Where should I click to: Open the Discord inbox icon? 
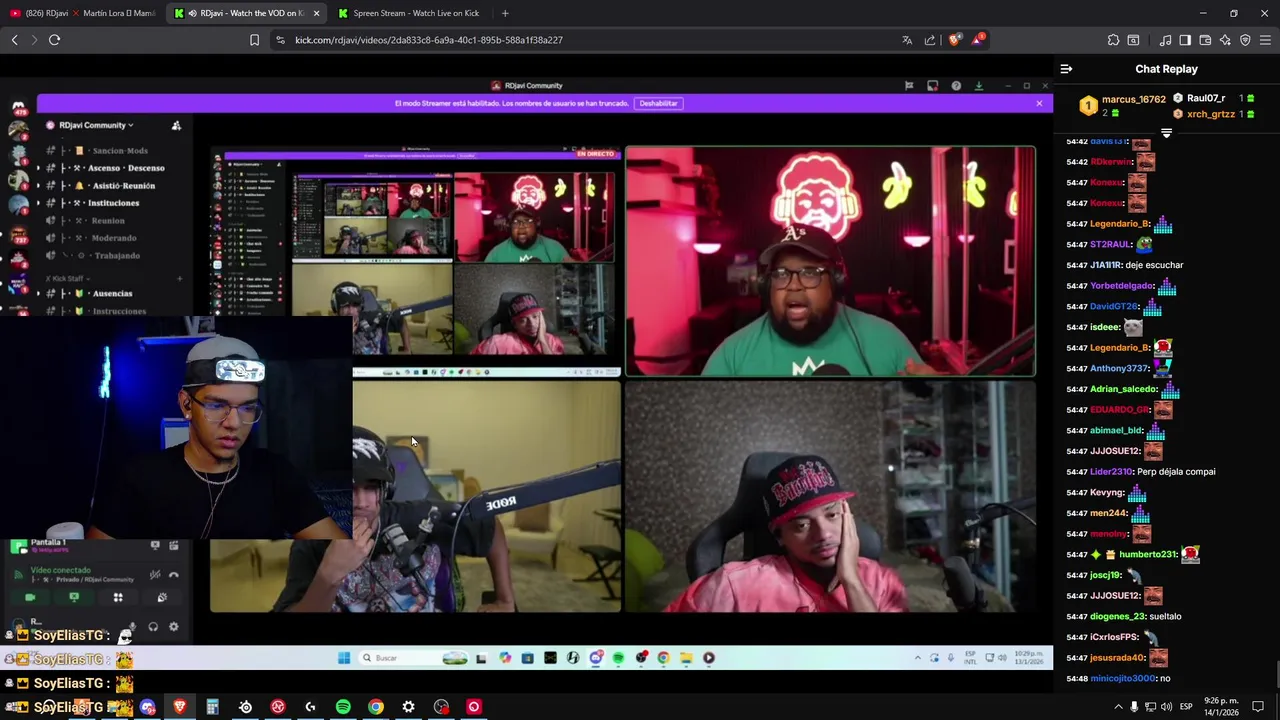tap(932, 86)
